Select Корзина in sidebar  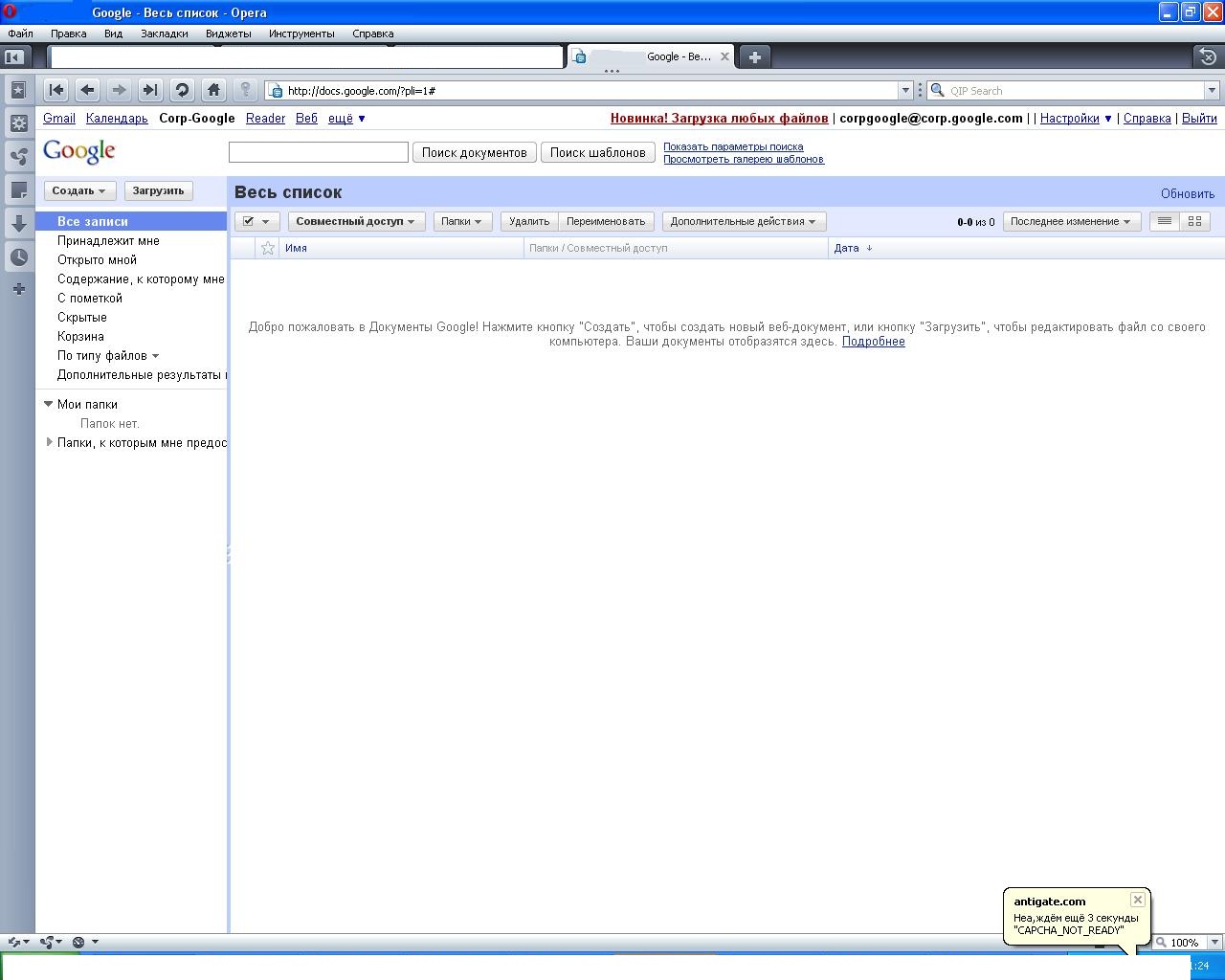point(80,336)
